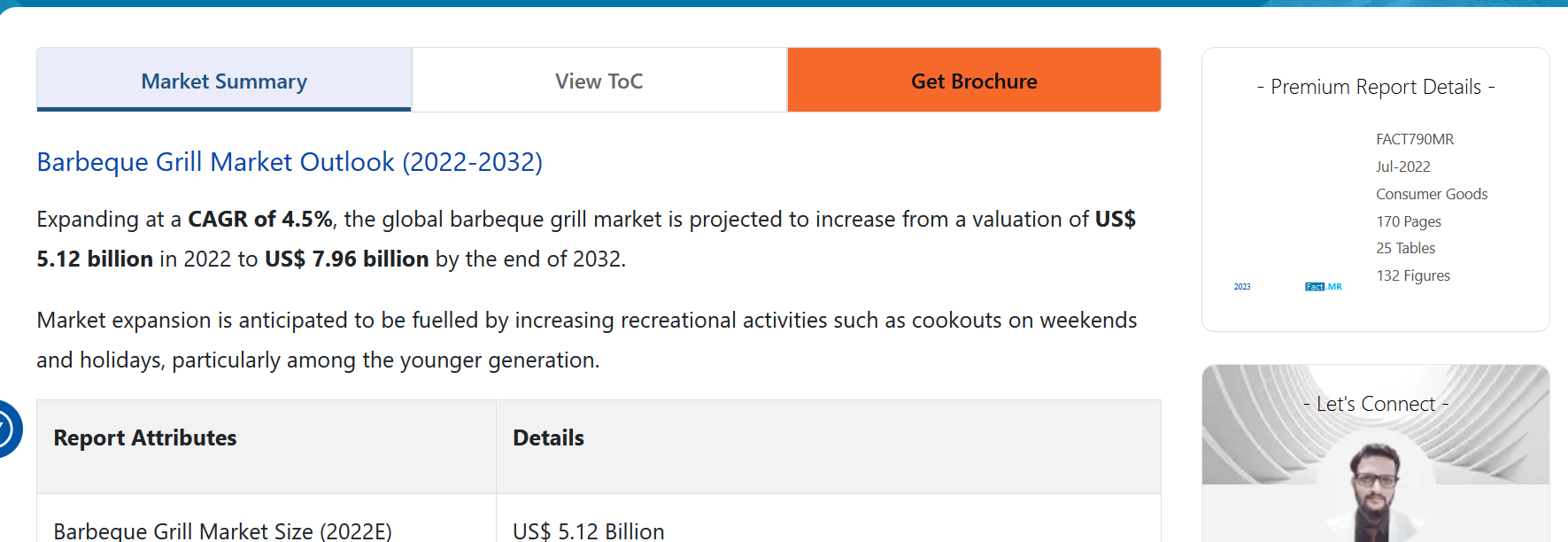The image size is (1568, 542).
Task: Click the Fact.MR logo on report cover
Action: point(1323,287)
